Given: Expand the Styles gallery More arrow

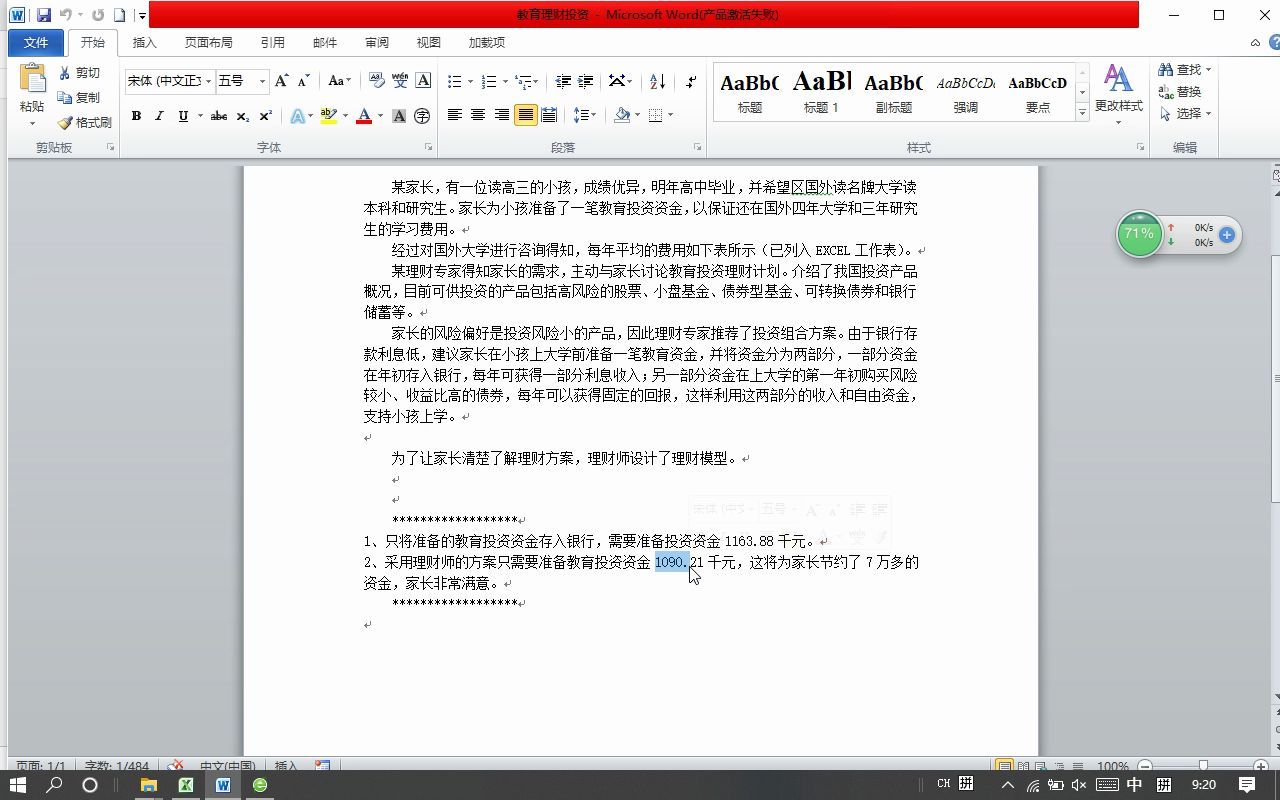Looking at the screenshot, I should tap(1082, 114).
